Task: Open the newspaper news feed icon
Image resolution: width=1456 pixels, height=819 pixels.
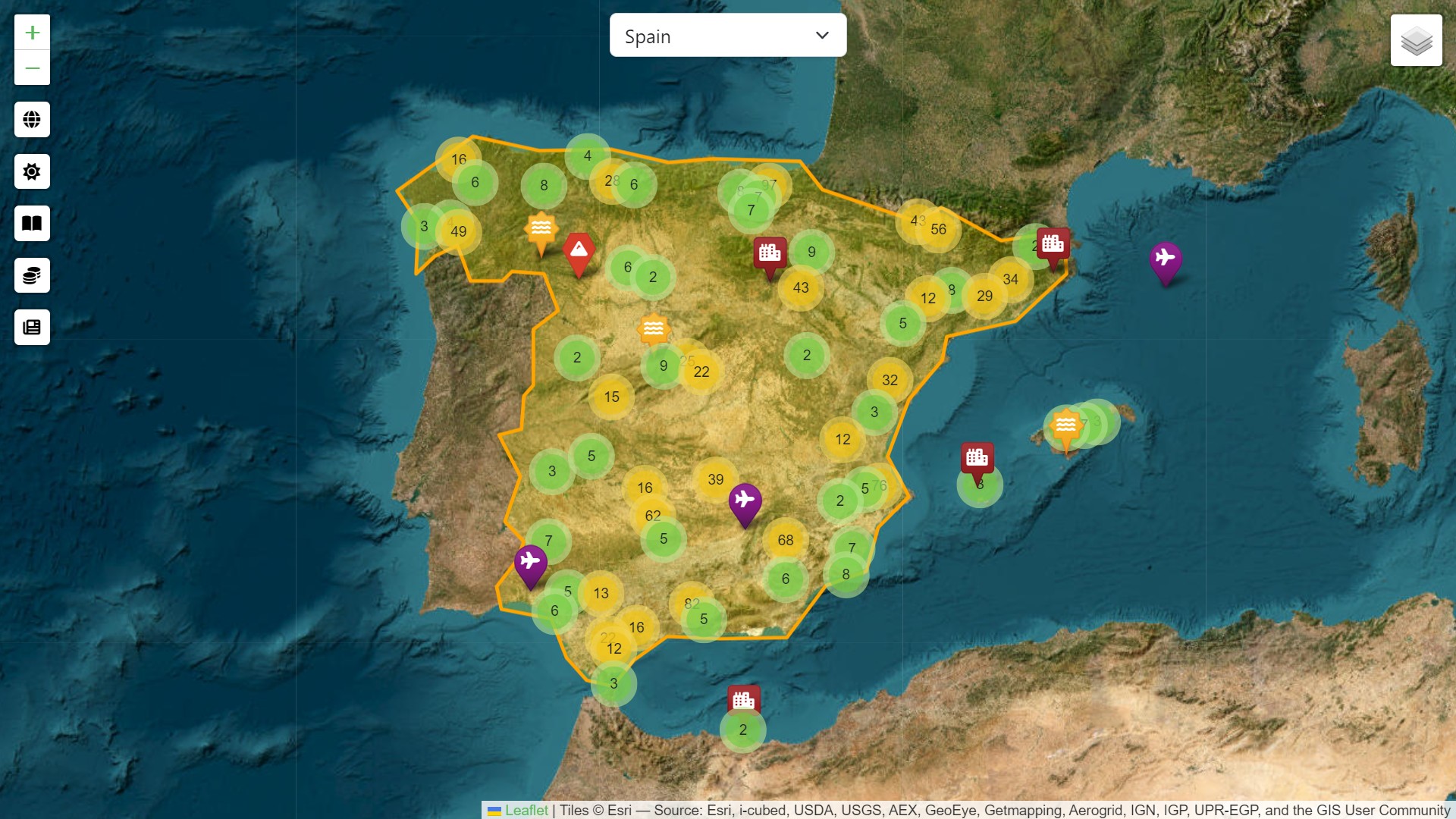Action: (x=32, y=327)
